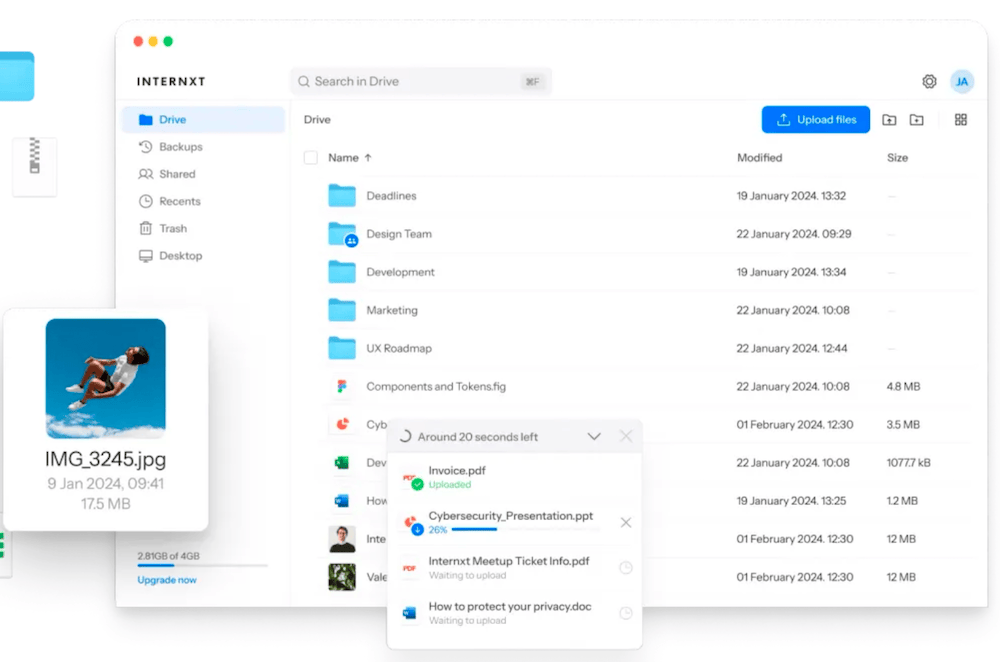
Task: Sort by Size column header
Action: (897, 158)
